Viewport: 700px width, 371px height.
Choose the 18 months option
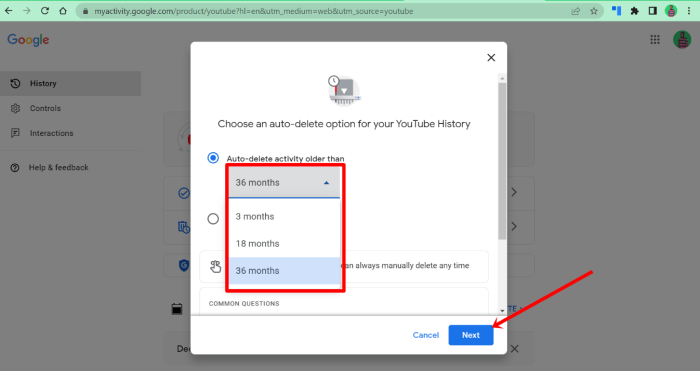[284, 244]
